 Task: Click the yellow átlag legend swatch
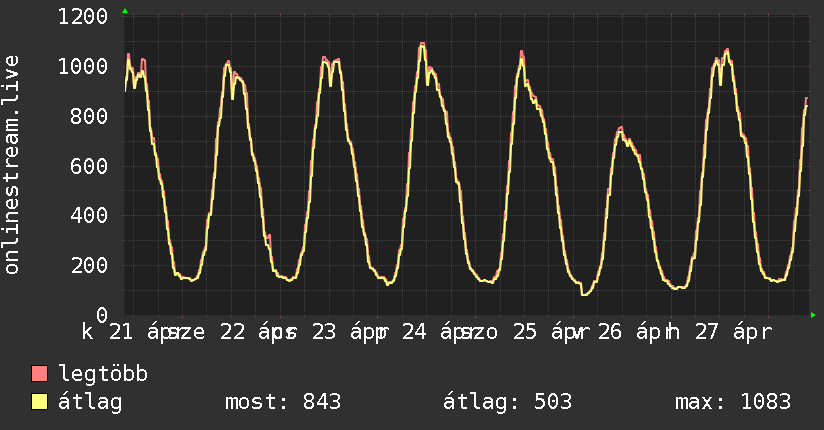click(40, 402)
